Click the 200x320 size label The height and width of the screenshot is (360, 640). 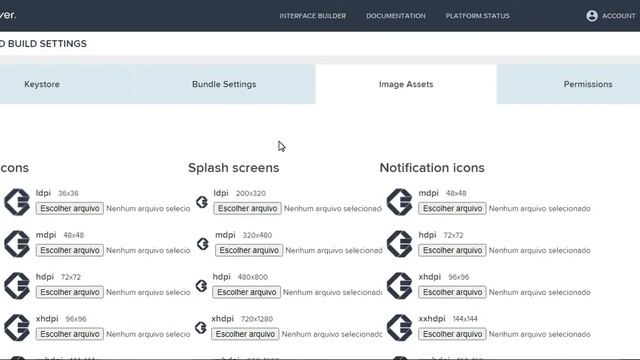251,193
